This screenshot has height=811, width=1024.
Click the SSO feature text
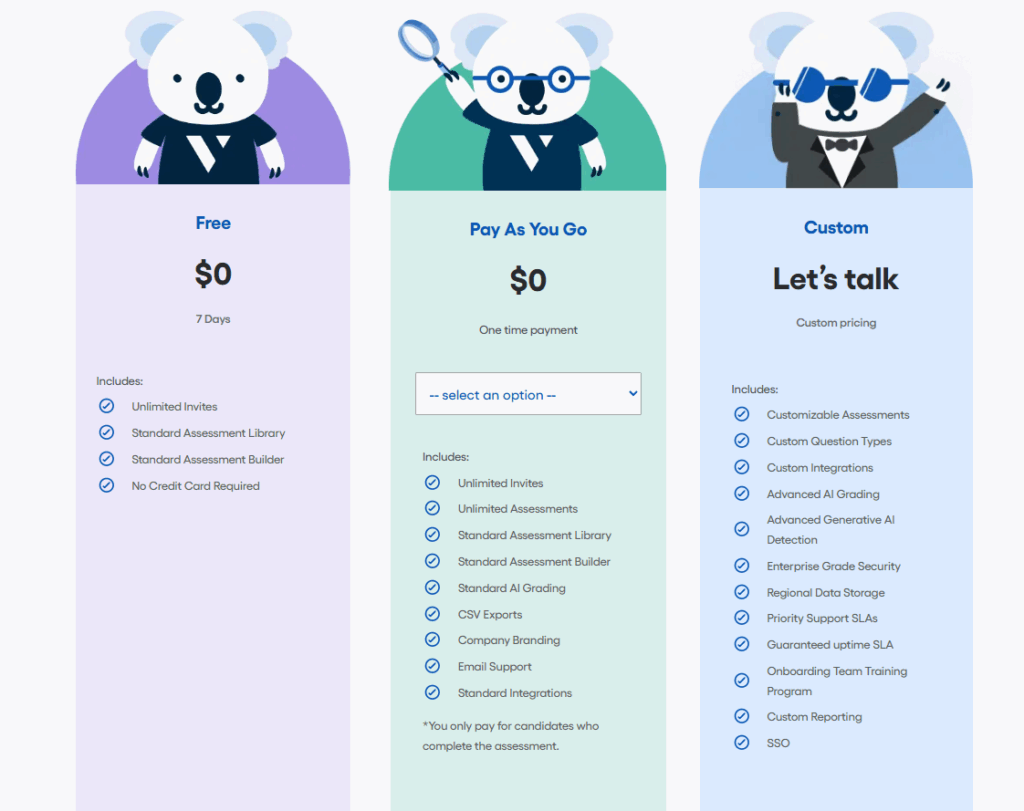pyautogui.click(x=778, y=743)
